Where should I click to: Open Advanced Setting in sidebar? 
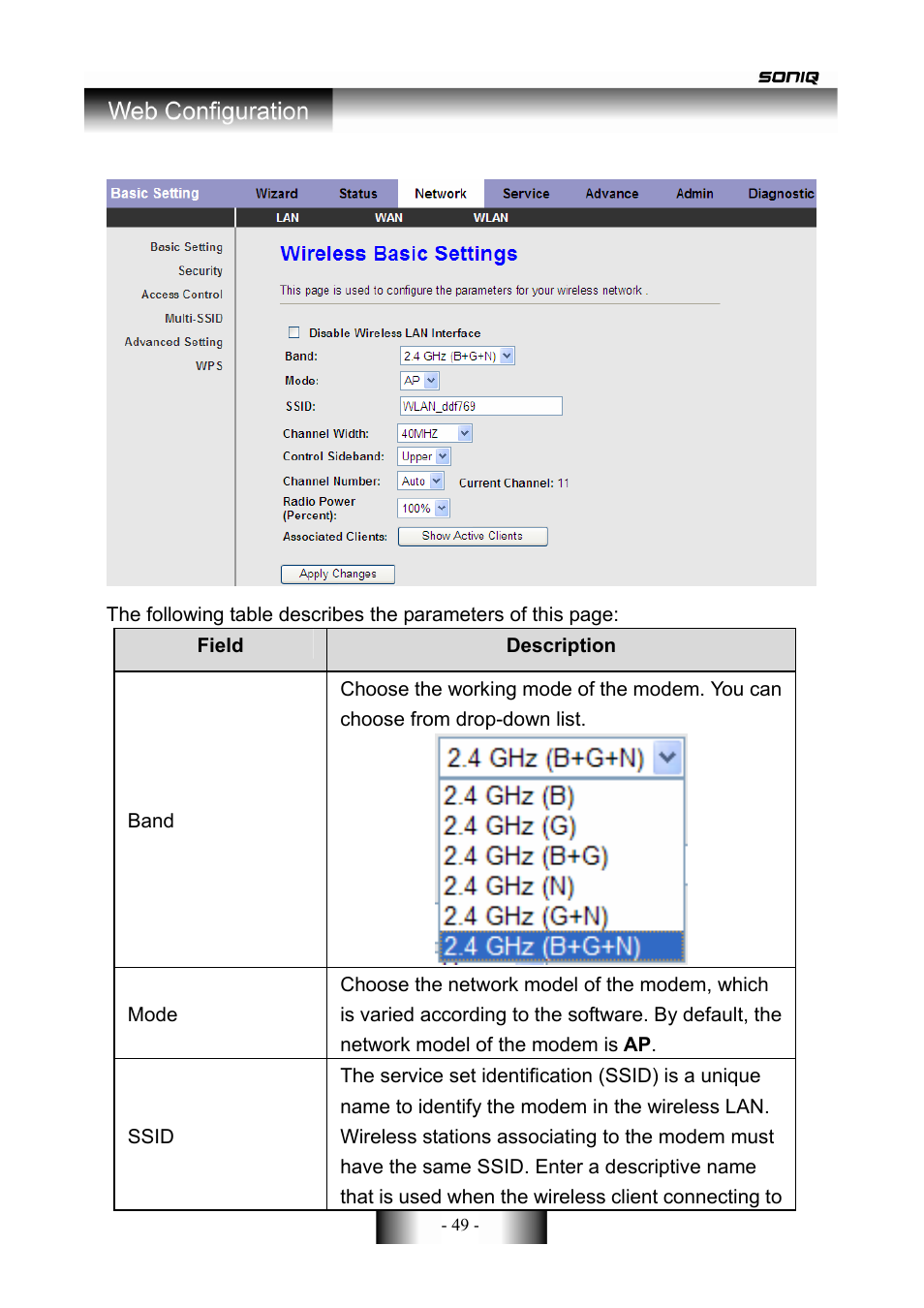point(173,342)
